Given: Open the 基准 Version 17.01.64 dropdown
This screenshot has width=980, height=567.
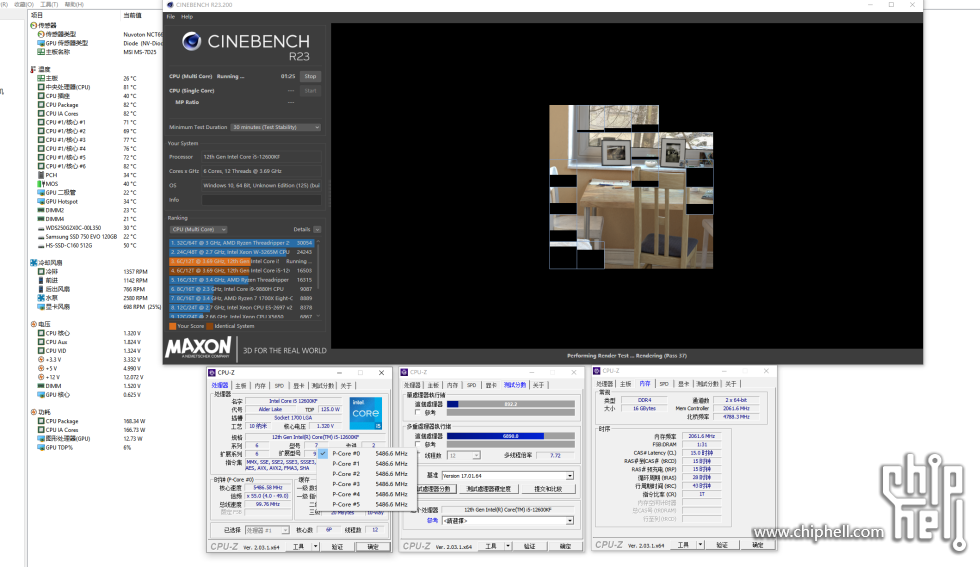Looking at the screenshot, I should click(x=508, y=476).
